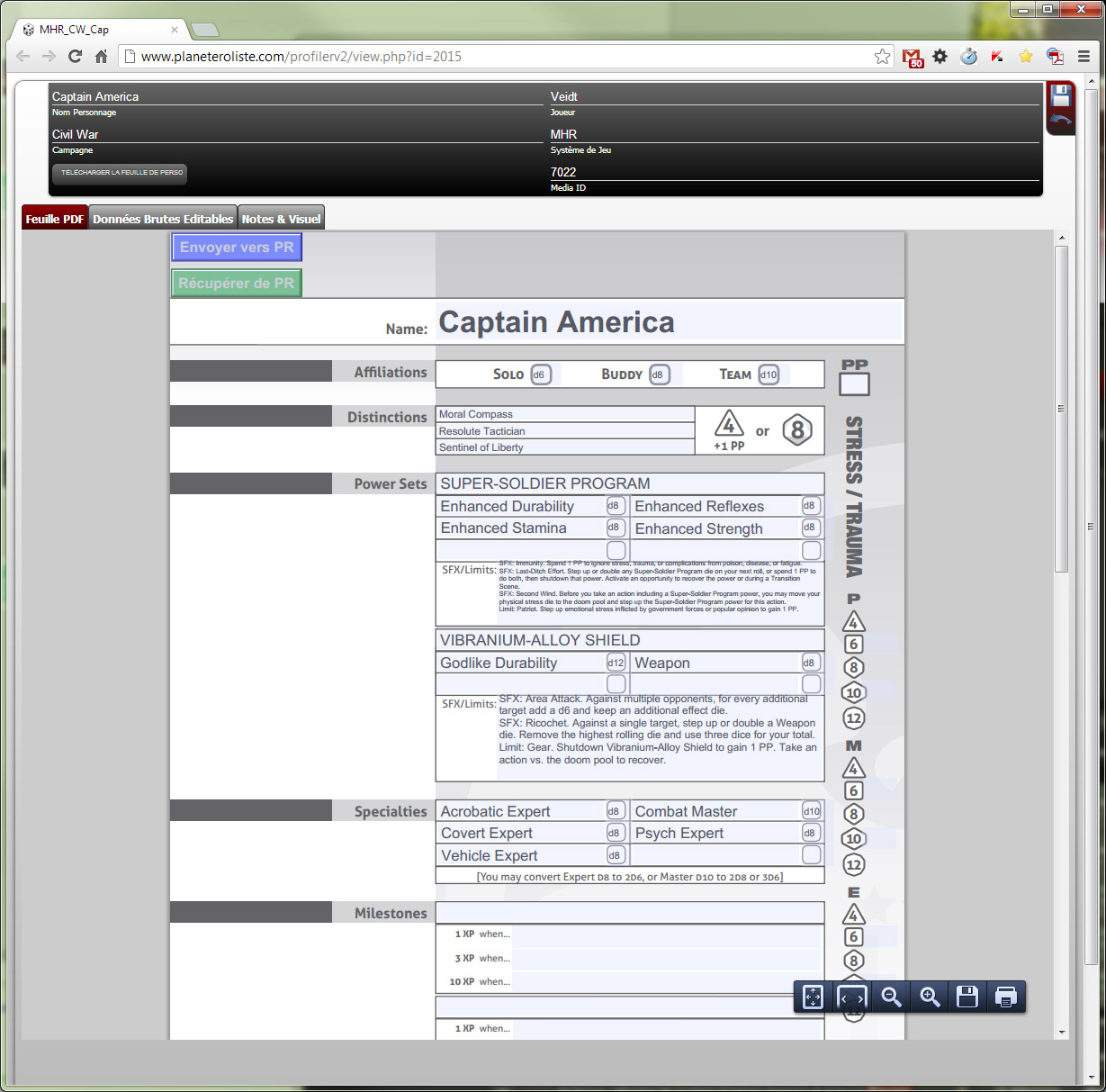Click the Récupérer de PR button
Viewport: 1106px width, 1092px height.
tap(237, 284)
